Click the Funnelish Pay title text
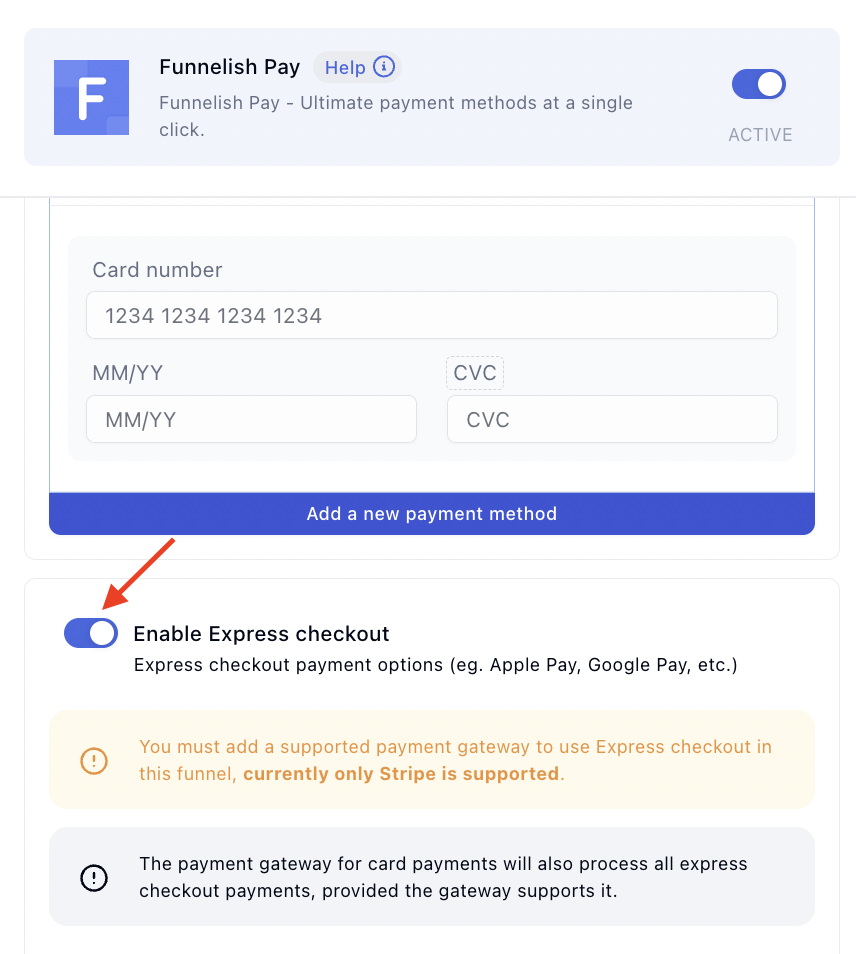 [x=230, y=67]
